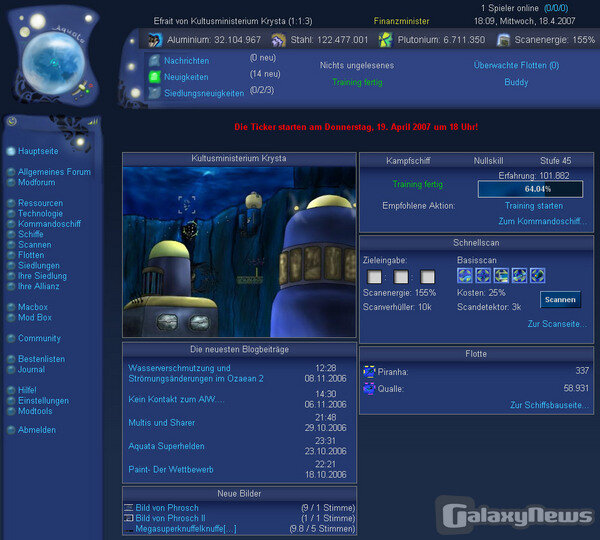Click the bullet icon beside Journal
This screenshot has width=600, height=540.
click(x=11, y=370)
